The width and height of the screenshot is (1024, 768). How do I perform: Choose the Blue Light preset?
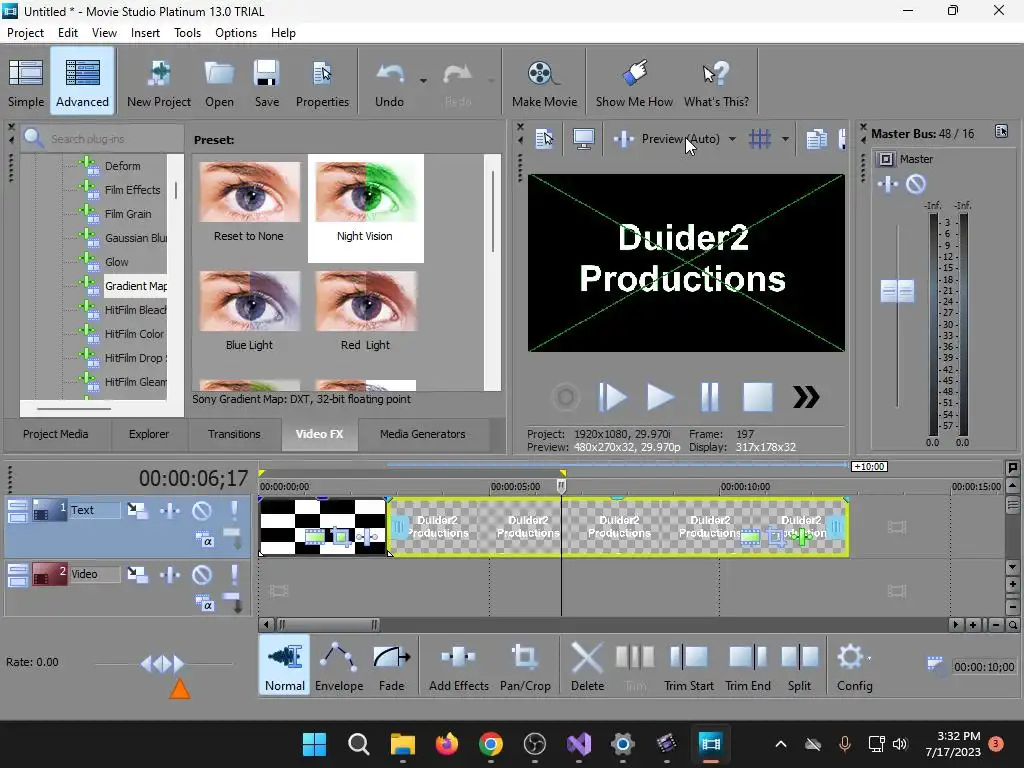pyautogui.click(x=249, y=312)
